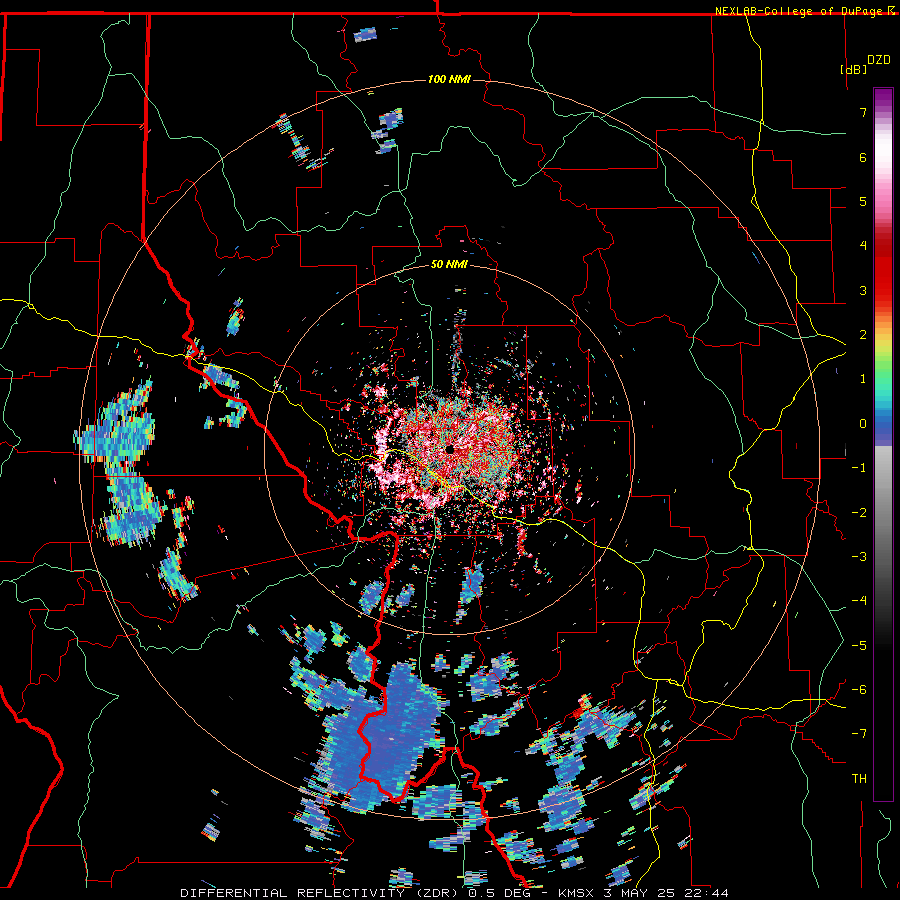Click the 0 value on color scale

point(863,424)
